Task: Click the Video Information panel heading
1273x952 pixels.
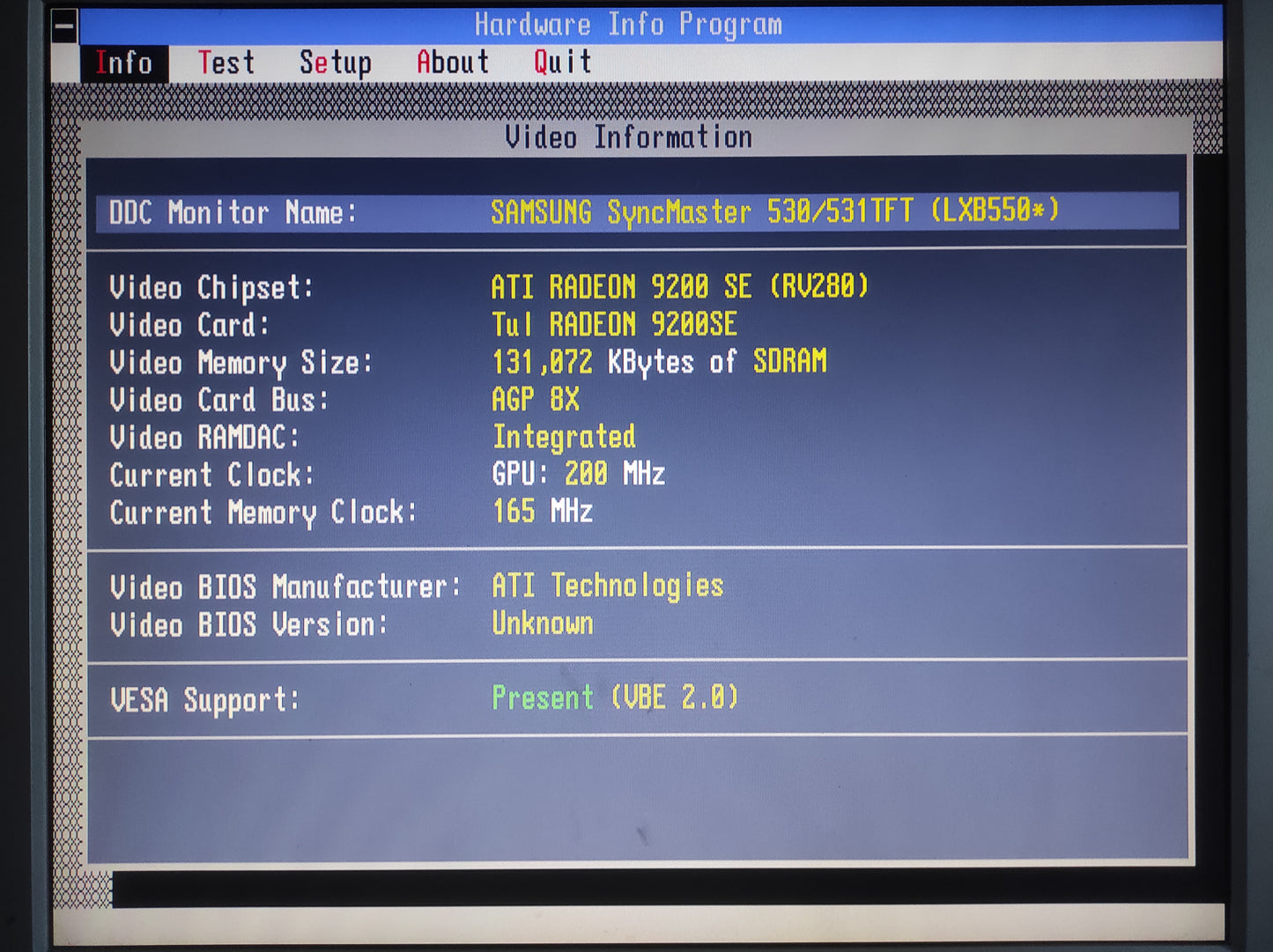Action: [628, 137]
